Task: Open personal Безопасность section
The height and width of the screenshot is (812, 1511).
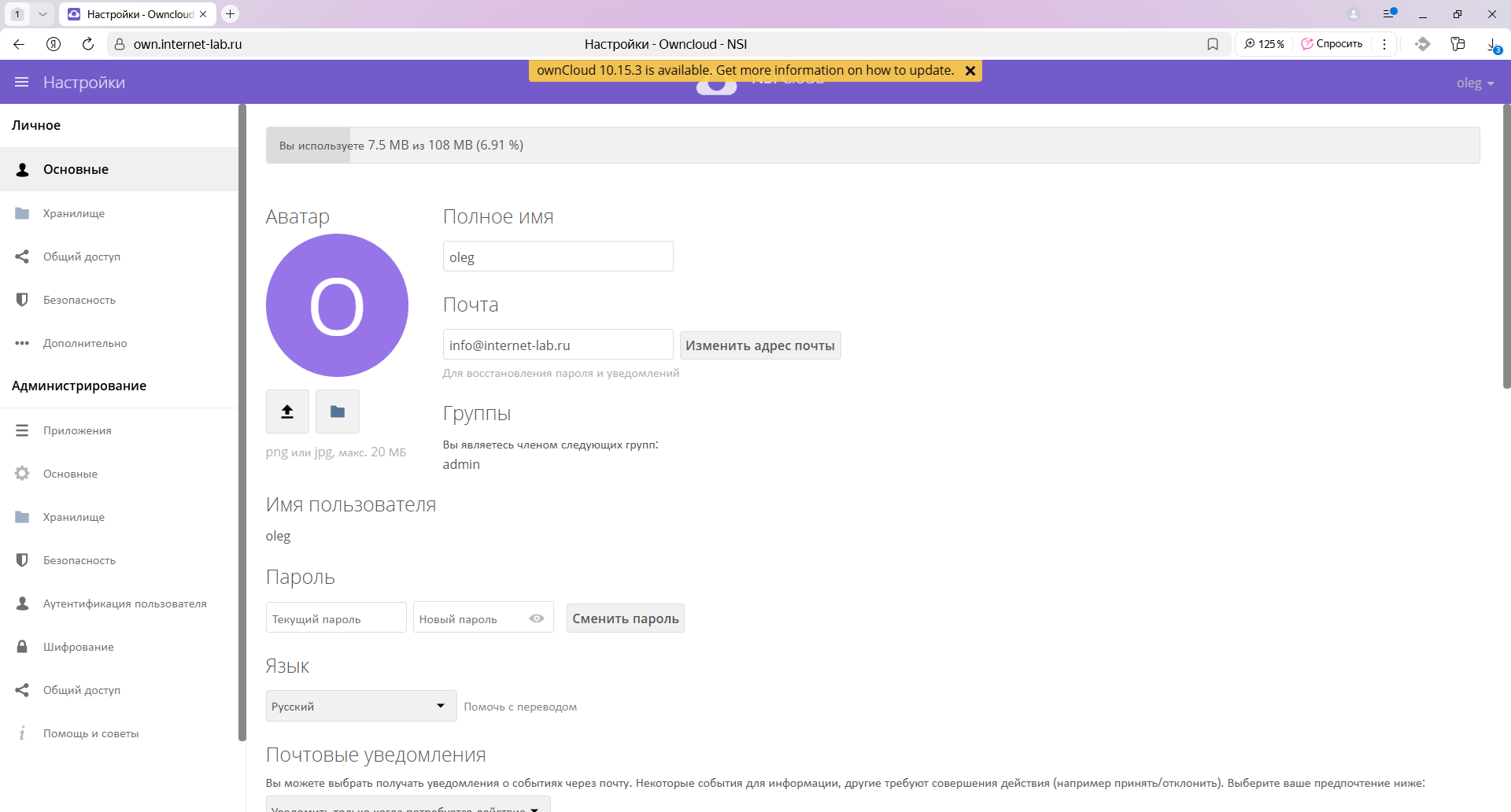Action: (119, 300)
